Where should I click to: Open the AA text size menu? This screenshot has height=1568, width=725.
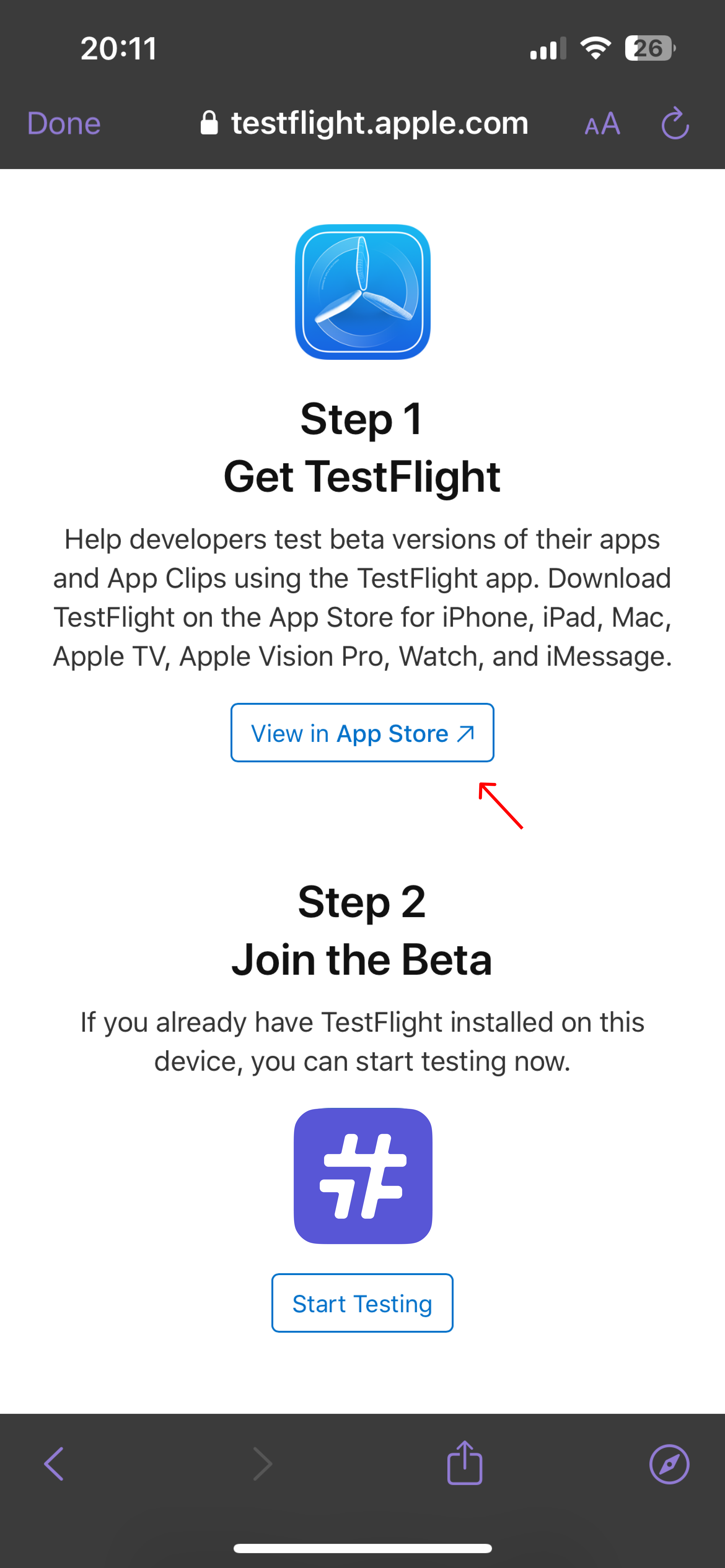tap(602, 125)
